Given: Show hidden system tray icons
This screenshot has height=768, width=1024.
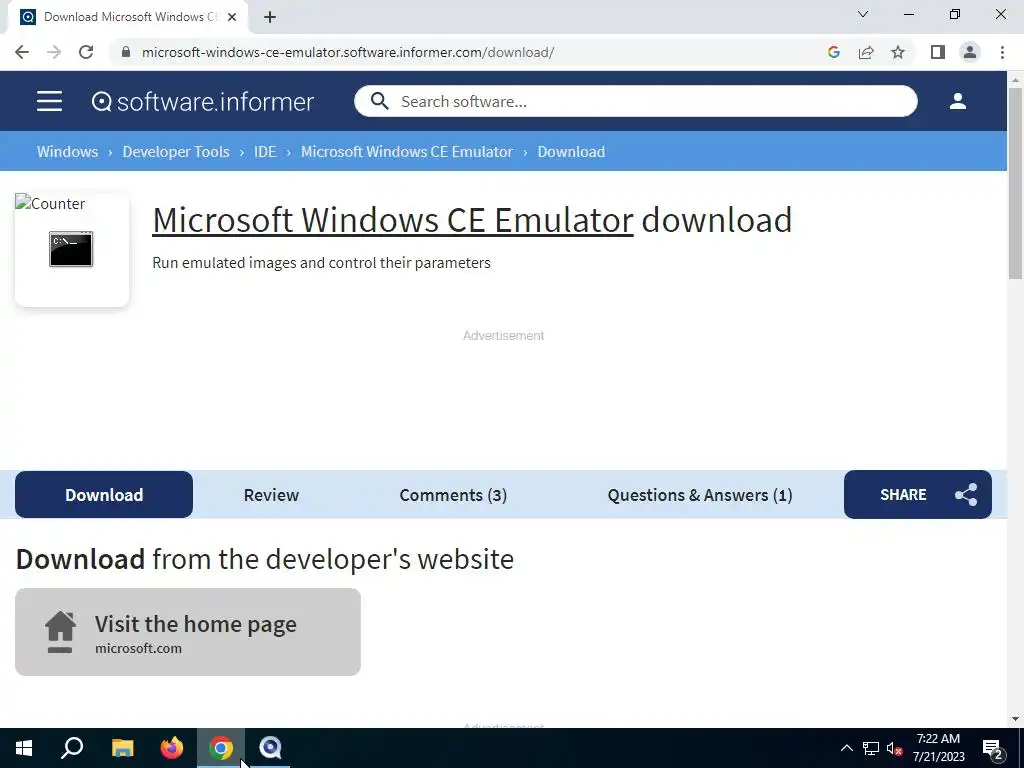Looking at the screenshot, I should (x=846, y=748).
